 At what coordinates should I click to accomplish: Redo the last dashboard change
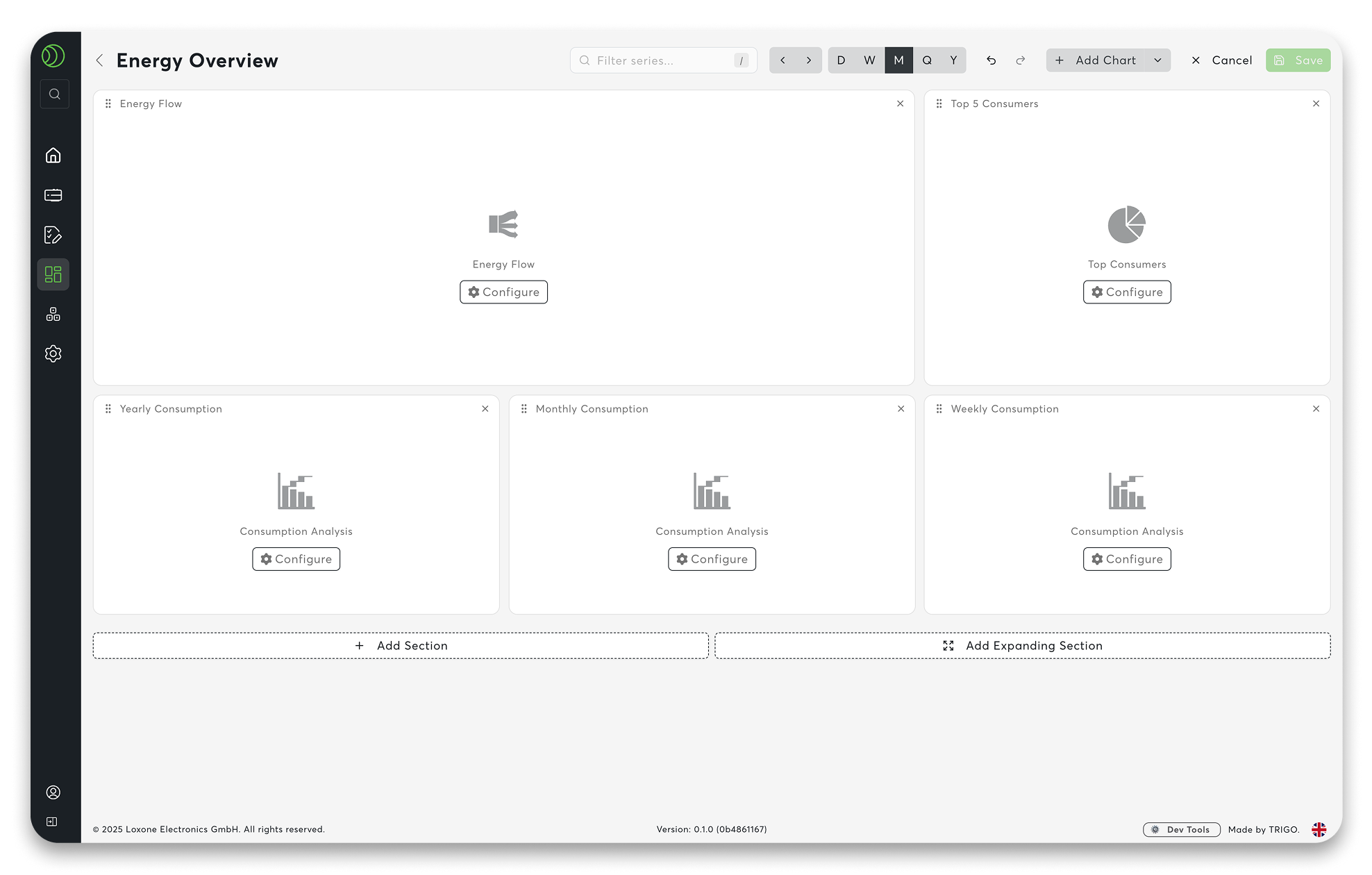[1020, 60]
